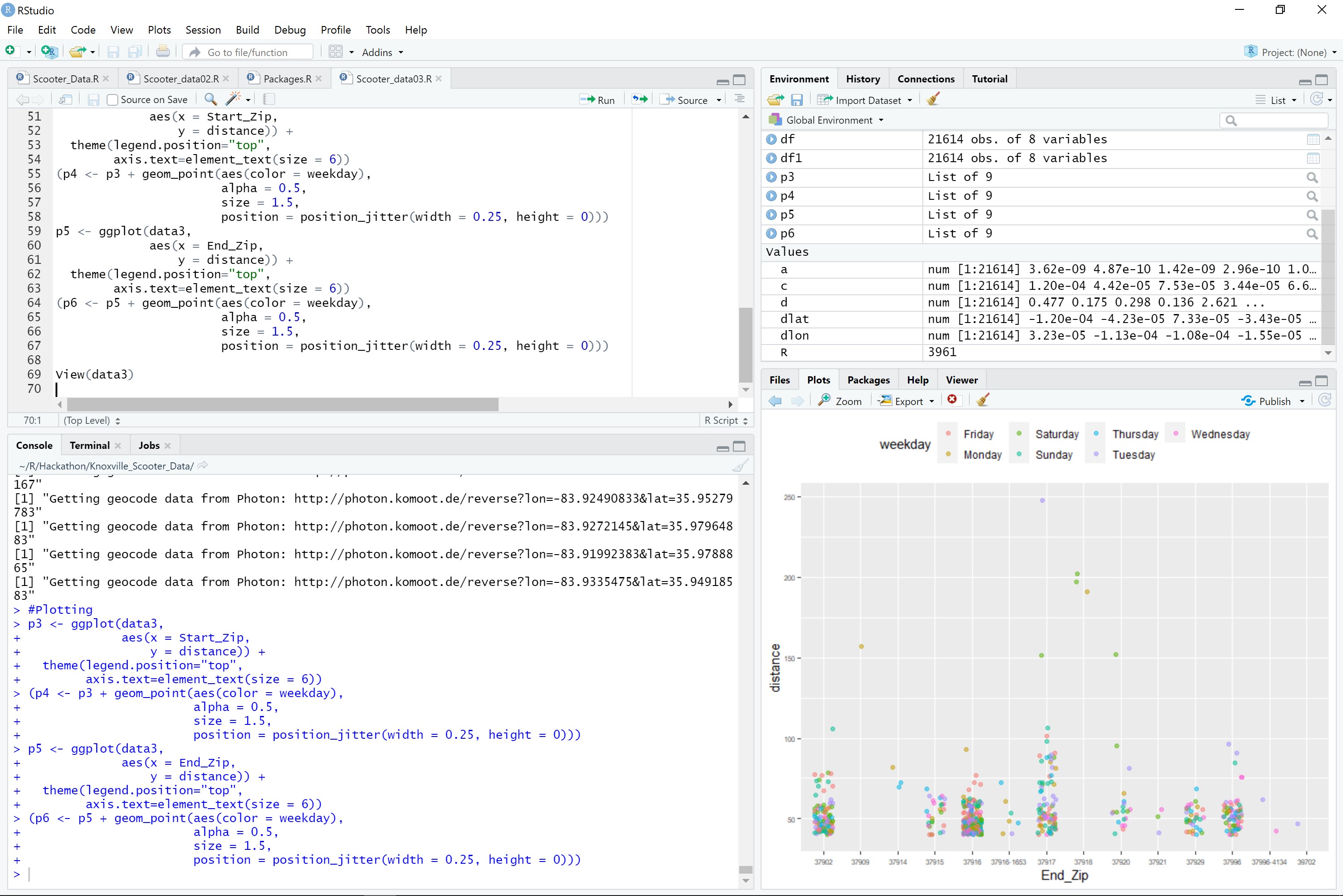Click the Publish button in the Plots pane

click(x=1267, y=401)
